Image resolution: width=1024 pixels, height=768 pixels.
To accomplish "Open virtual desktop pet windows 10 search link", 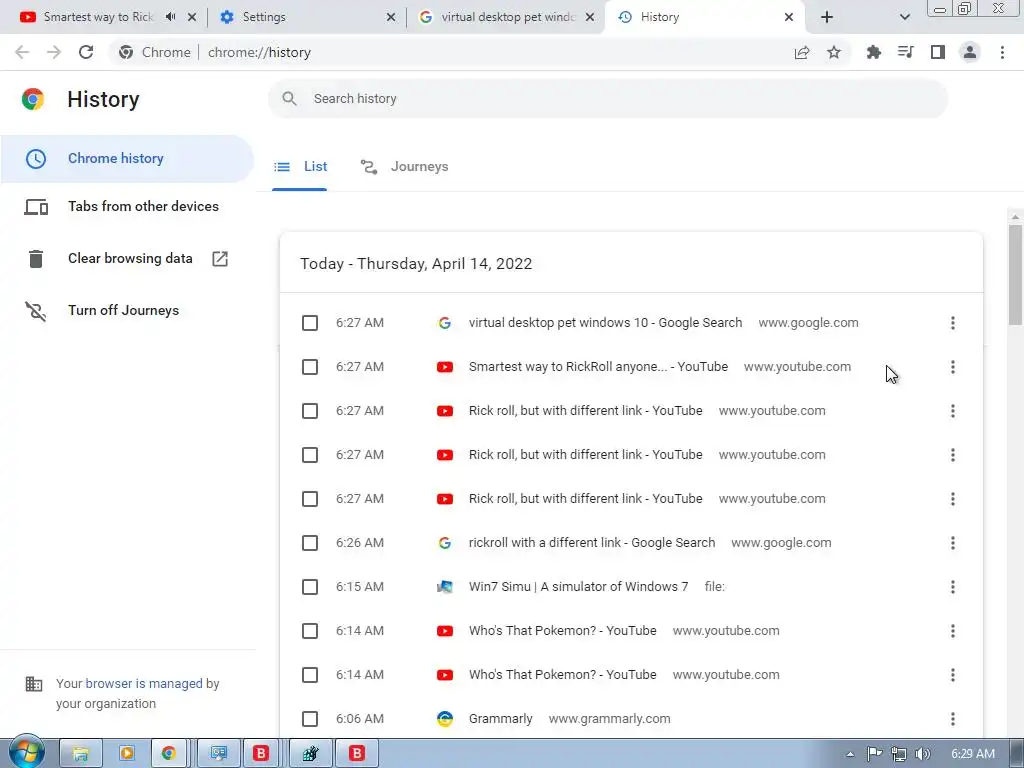I will [x=605, y=323].
